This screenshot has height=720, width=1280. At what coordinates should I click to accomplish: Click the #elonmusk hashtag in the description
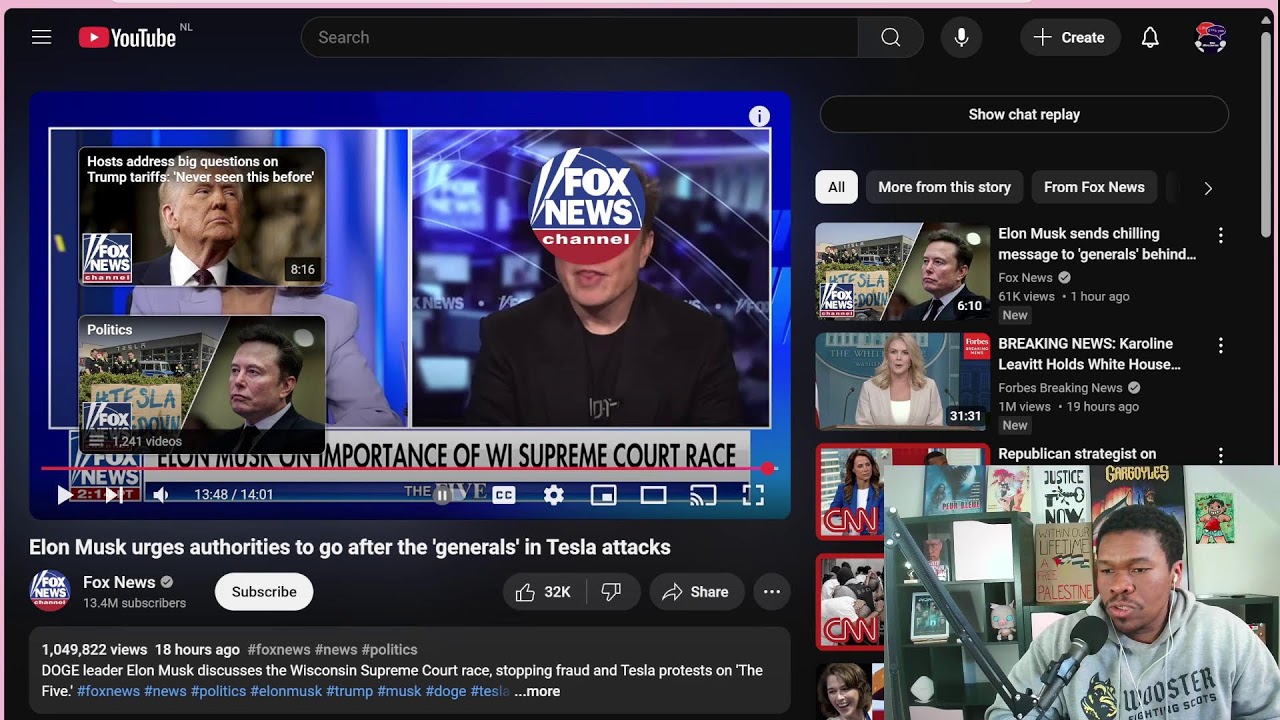[x=286, y=691]
